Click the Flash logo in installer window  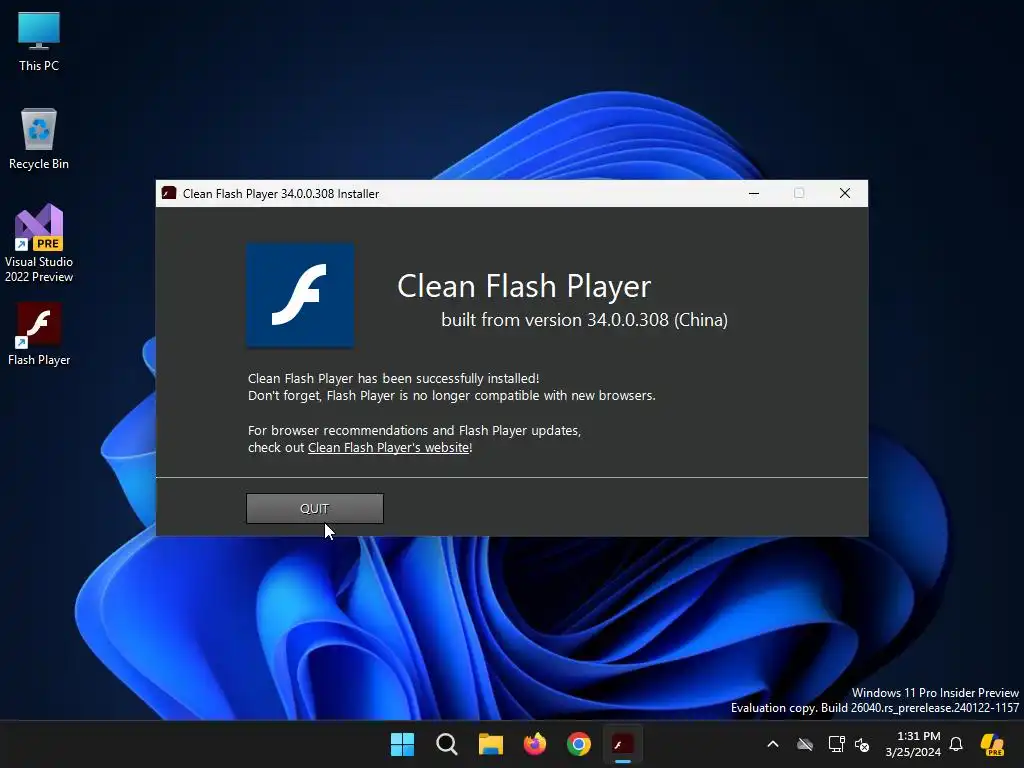pos(300,295)
